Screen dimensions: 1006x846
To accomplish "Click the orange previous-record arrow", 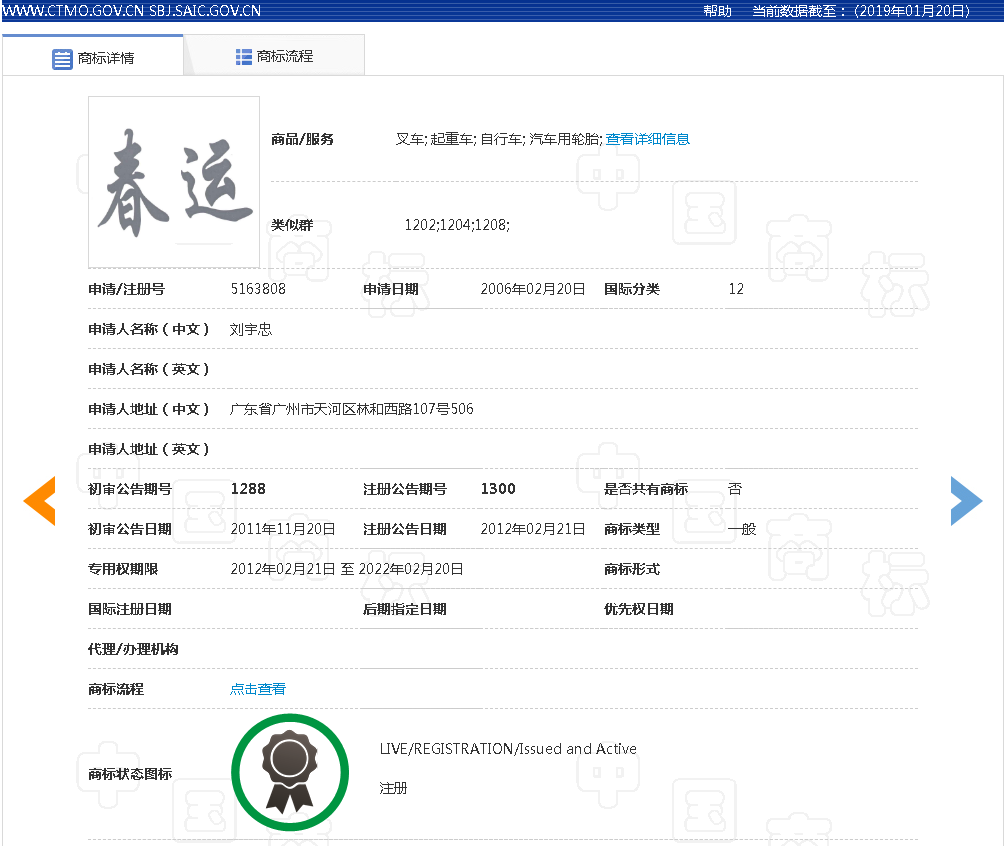I will 40,501.
